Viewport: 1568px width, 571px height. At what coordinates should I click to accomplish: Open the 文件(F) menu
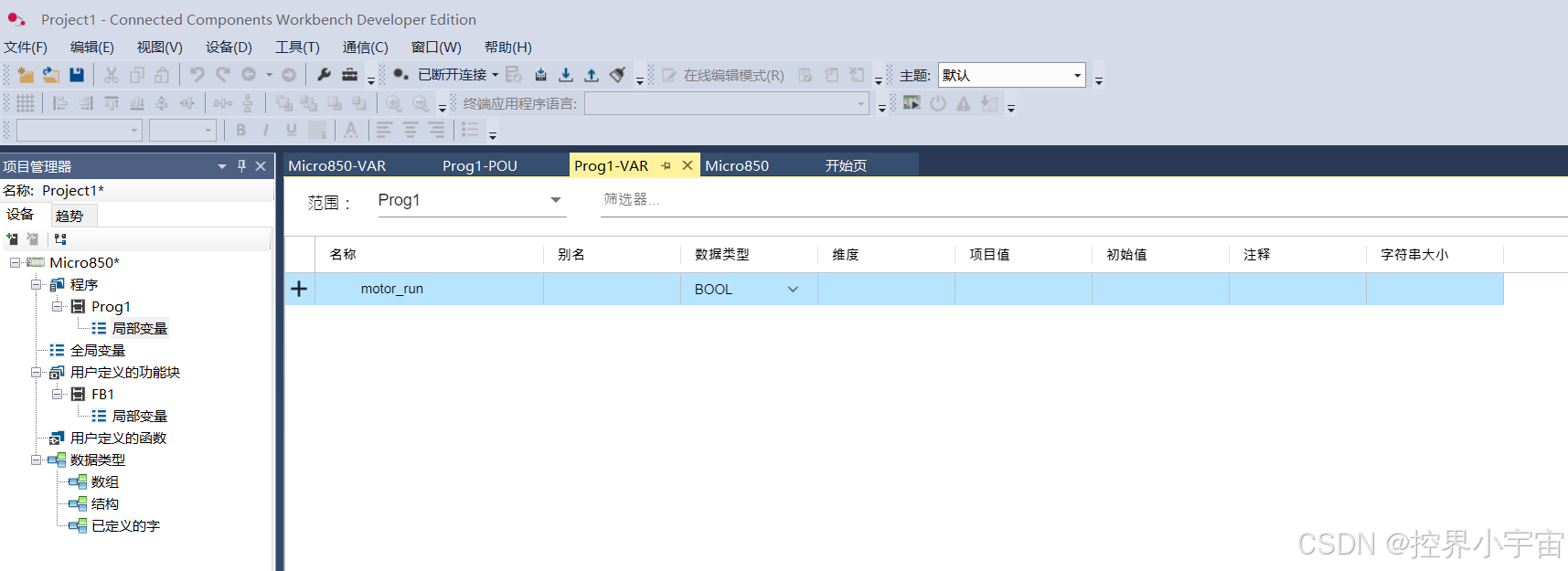click(x=26, y=48)
